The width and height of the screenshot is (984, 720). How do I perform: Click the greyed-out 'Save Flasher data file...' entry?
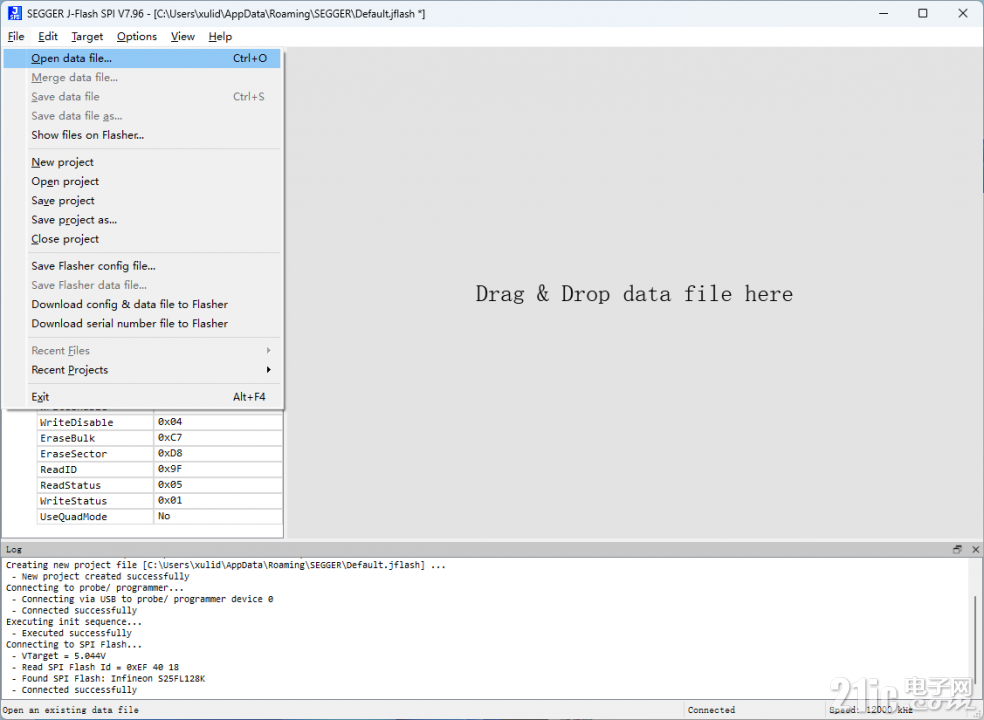tap(142, 285)
